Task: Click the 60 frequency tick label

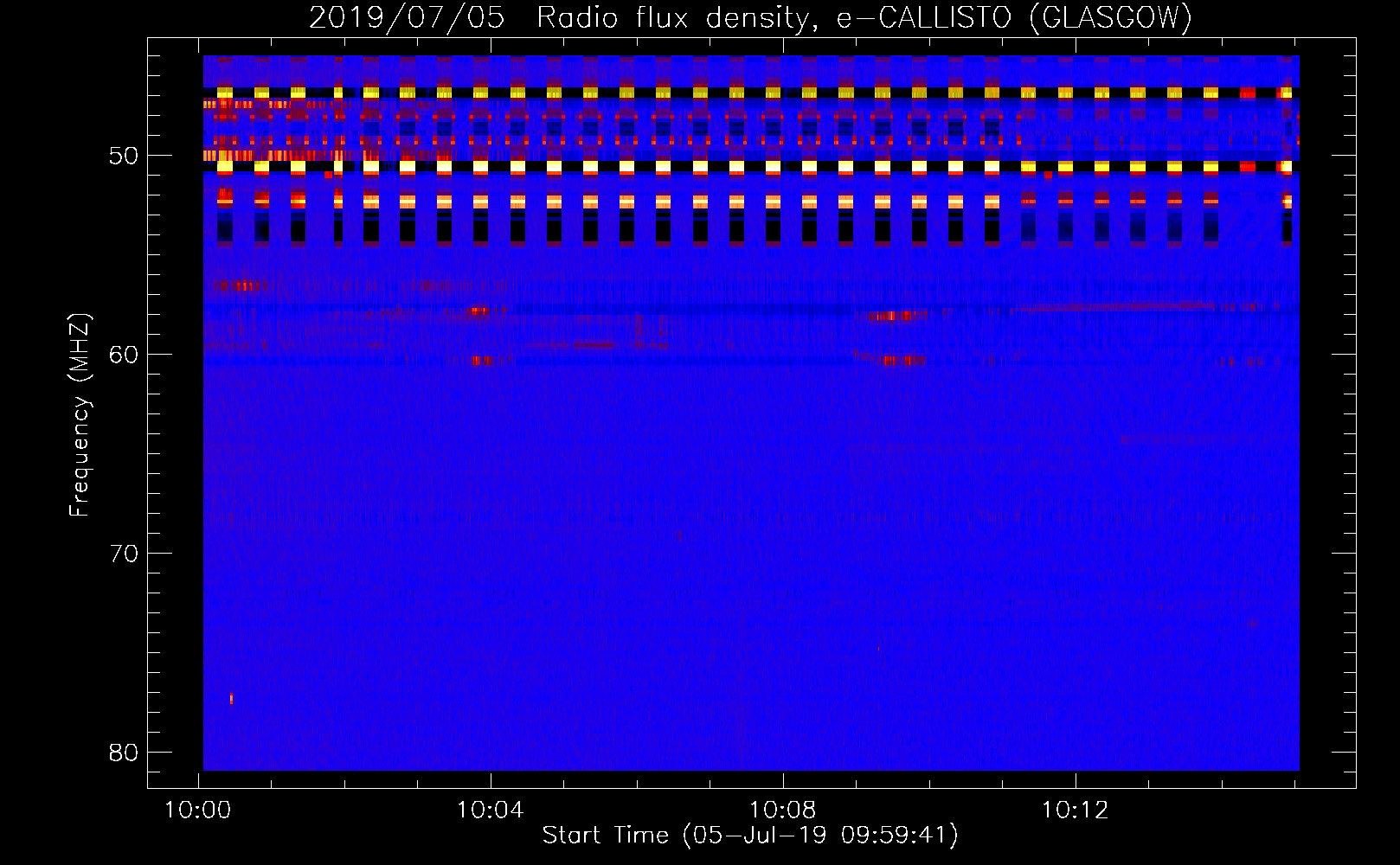Action: [124, 355]
